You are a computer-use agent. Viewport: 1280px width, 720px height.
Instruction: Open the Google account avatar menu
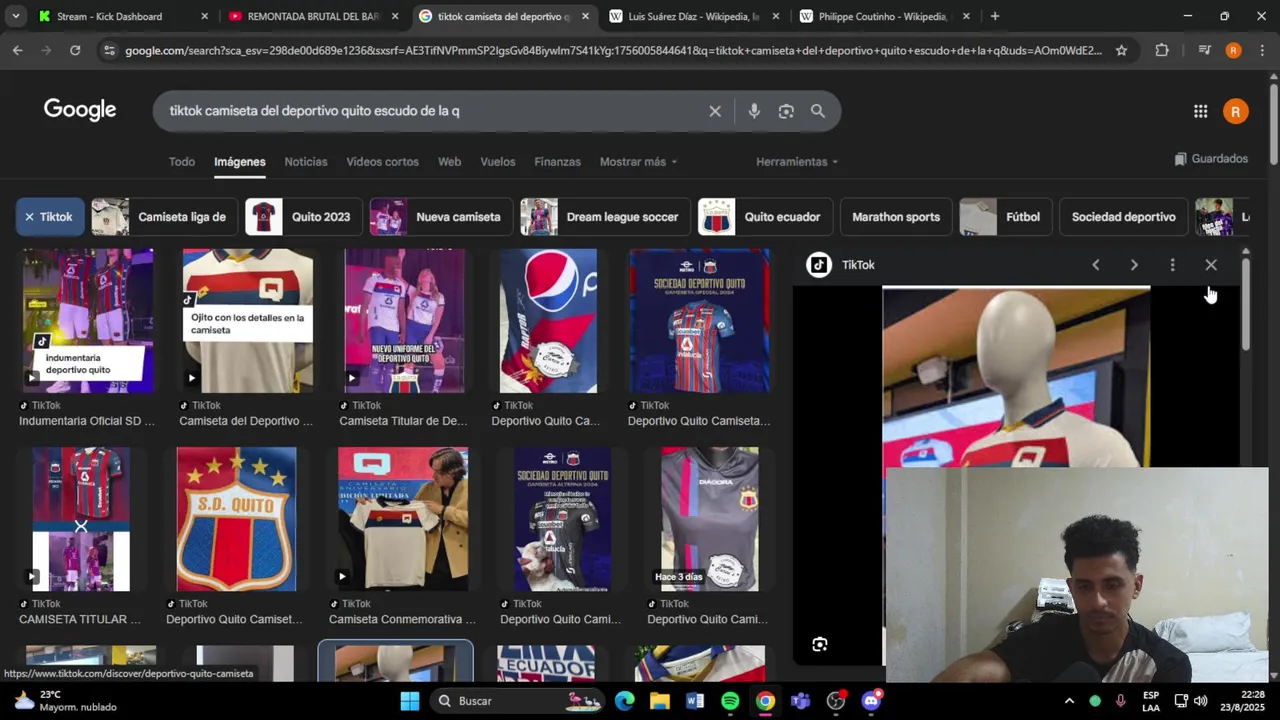click(x=1235, y=111)
